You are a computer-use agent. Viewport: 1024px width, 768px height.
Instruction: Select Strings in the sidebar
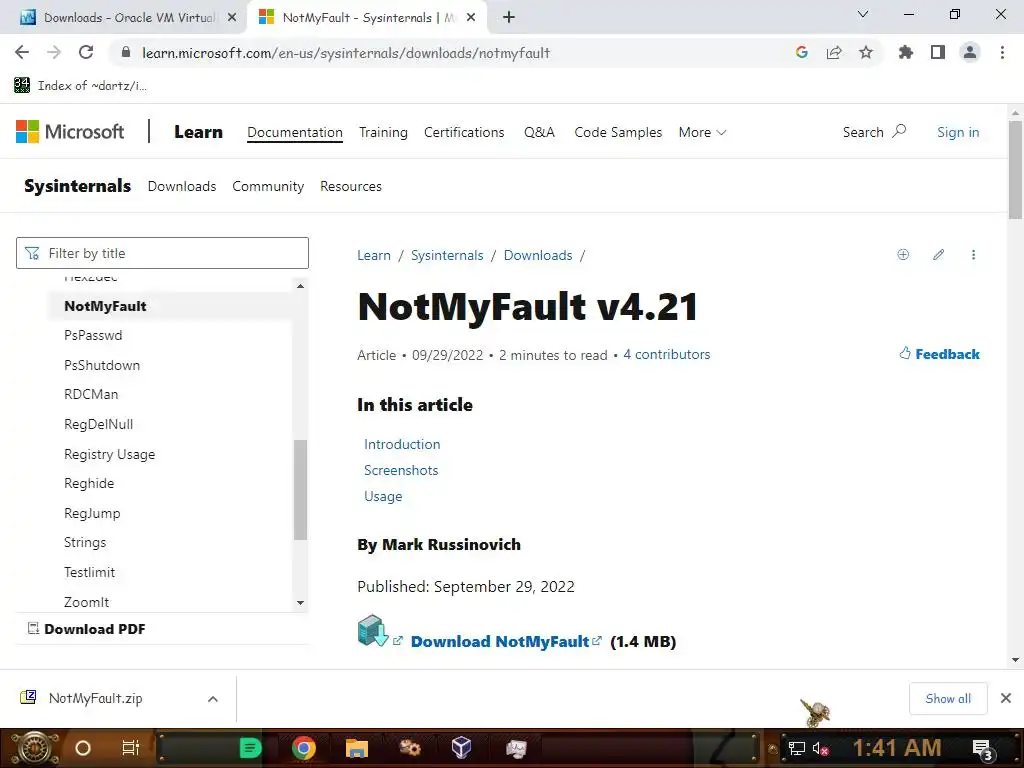pos(85,542)
